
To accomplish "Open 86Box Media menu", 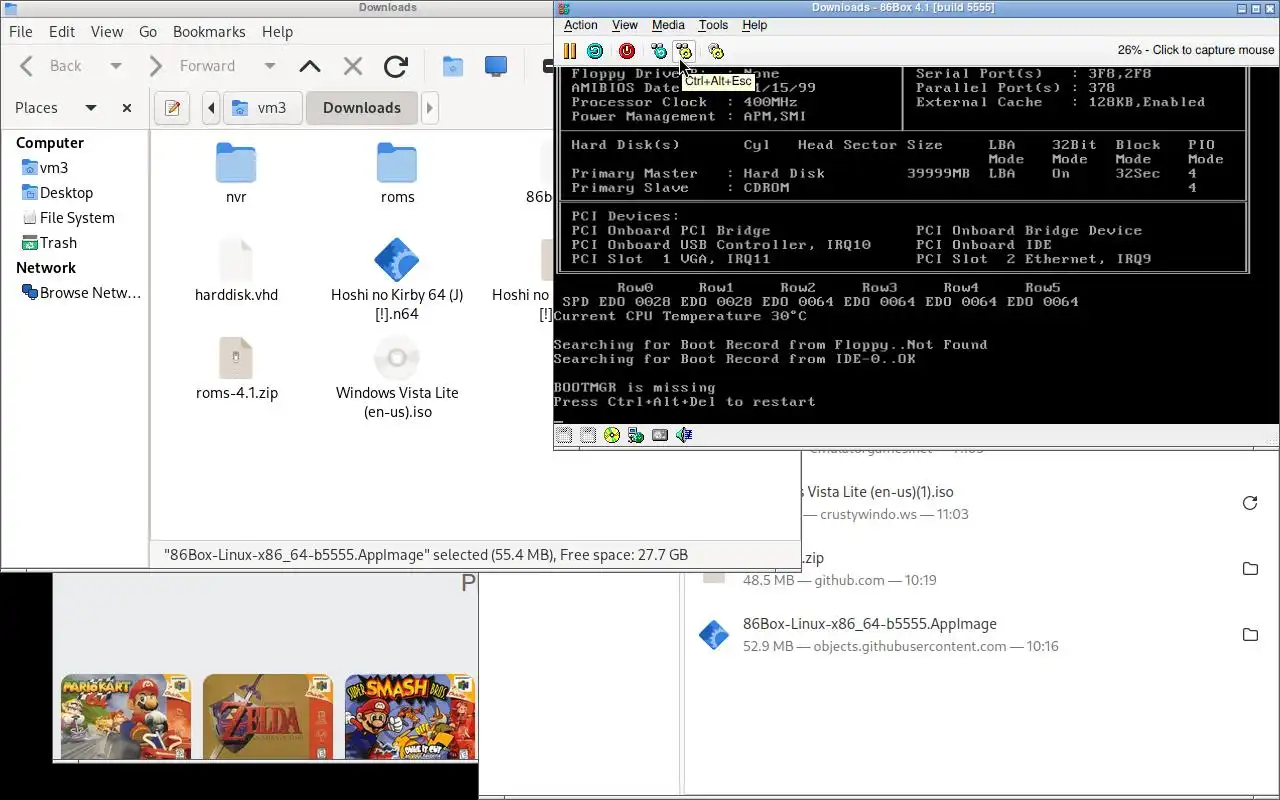I will [x=668, y=25].
